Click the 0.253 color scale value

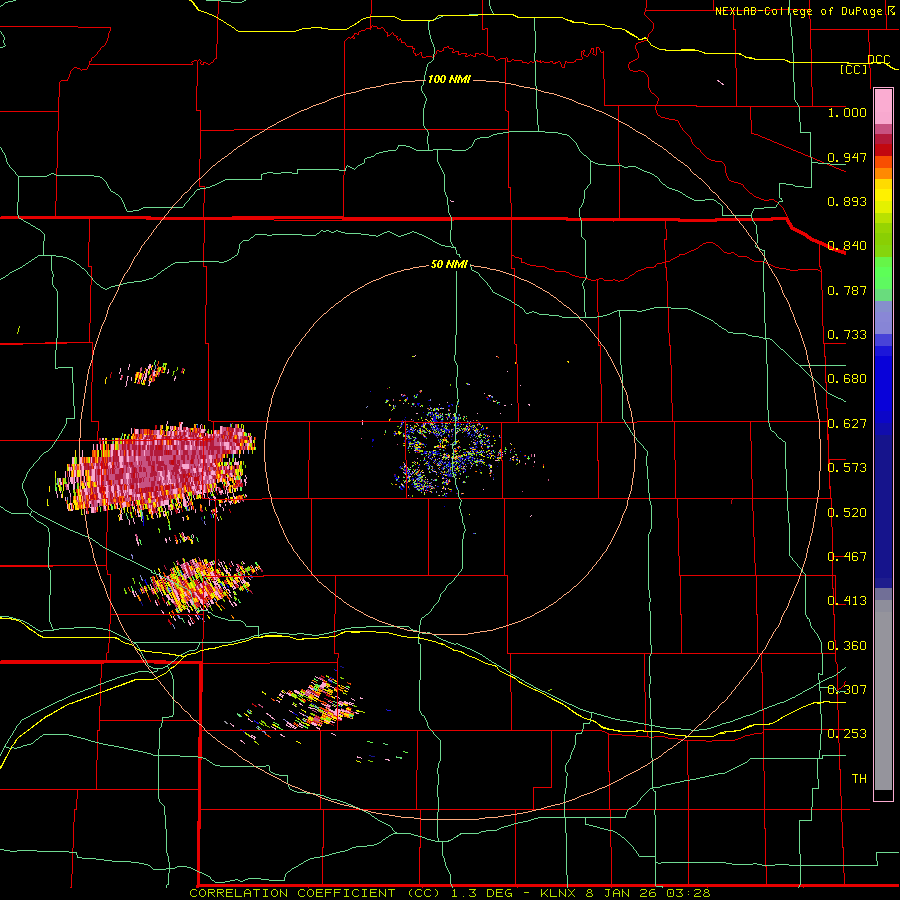(847, 734)
